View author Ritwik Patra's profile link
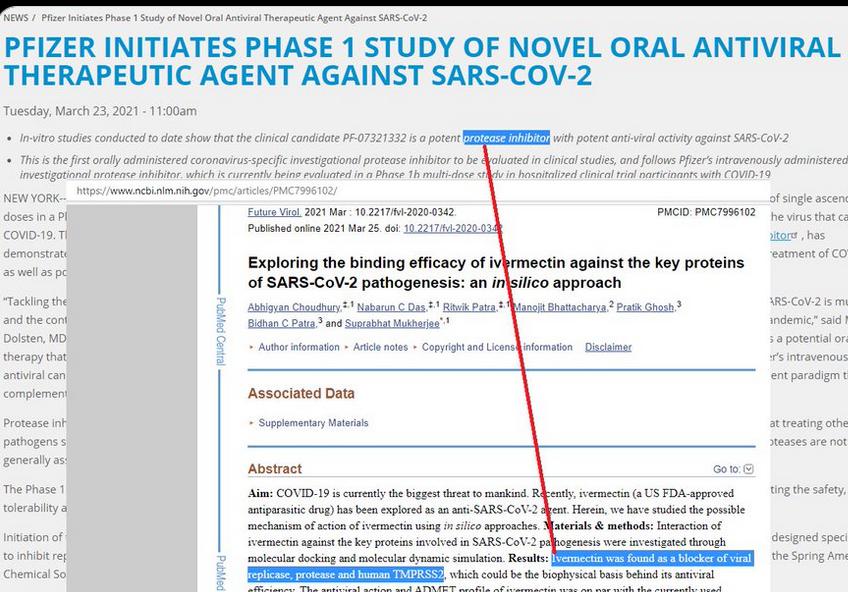848x592 pixels. click(469, 307)
